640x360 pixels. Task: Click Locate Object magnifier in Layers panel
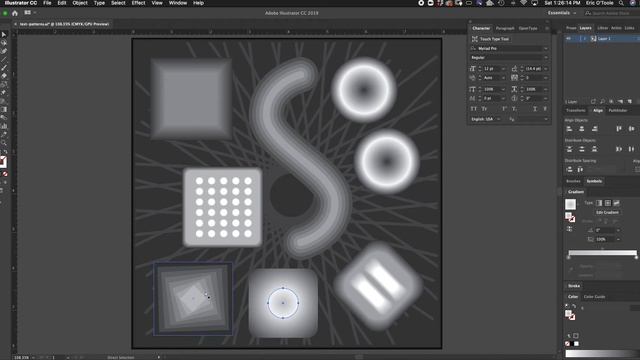tap(602, 101)
